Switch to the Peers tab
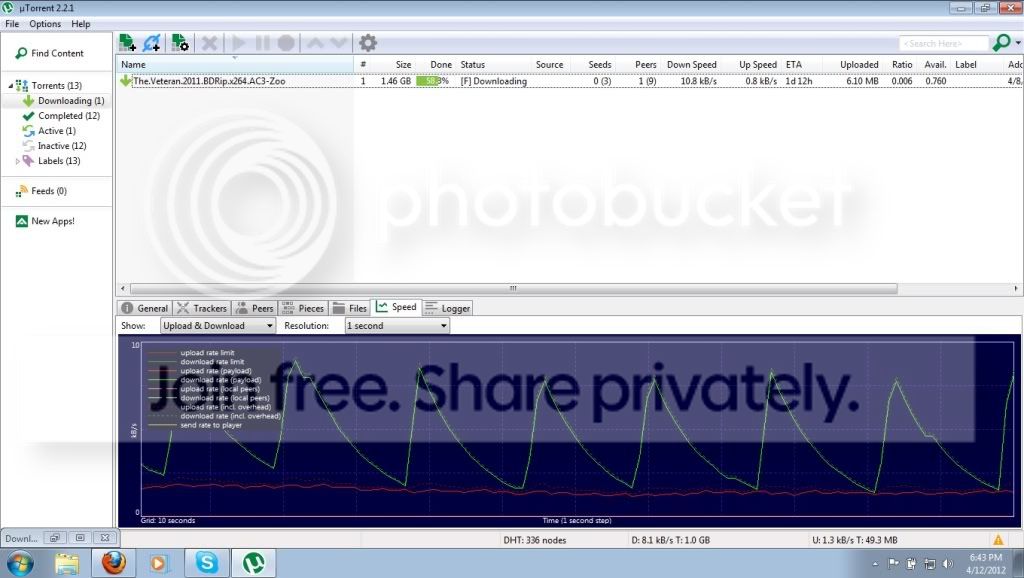Viewport: 1024px width, 578px height. tap(255, 308)
